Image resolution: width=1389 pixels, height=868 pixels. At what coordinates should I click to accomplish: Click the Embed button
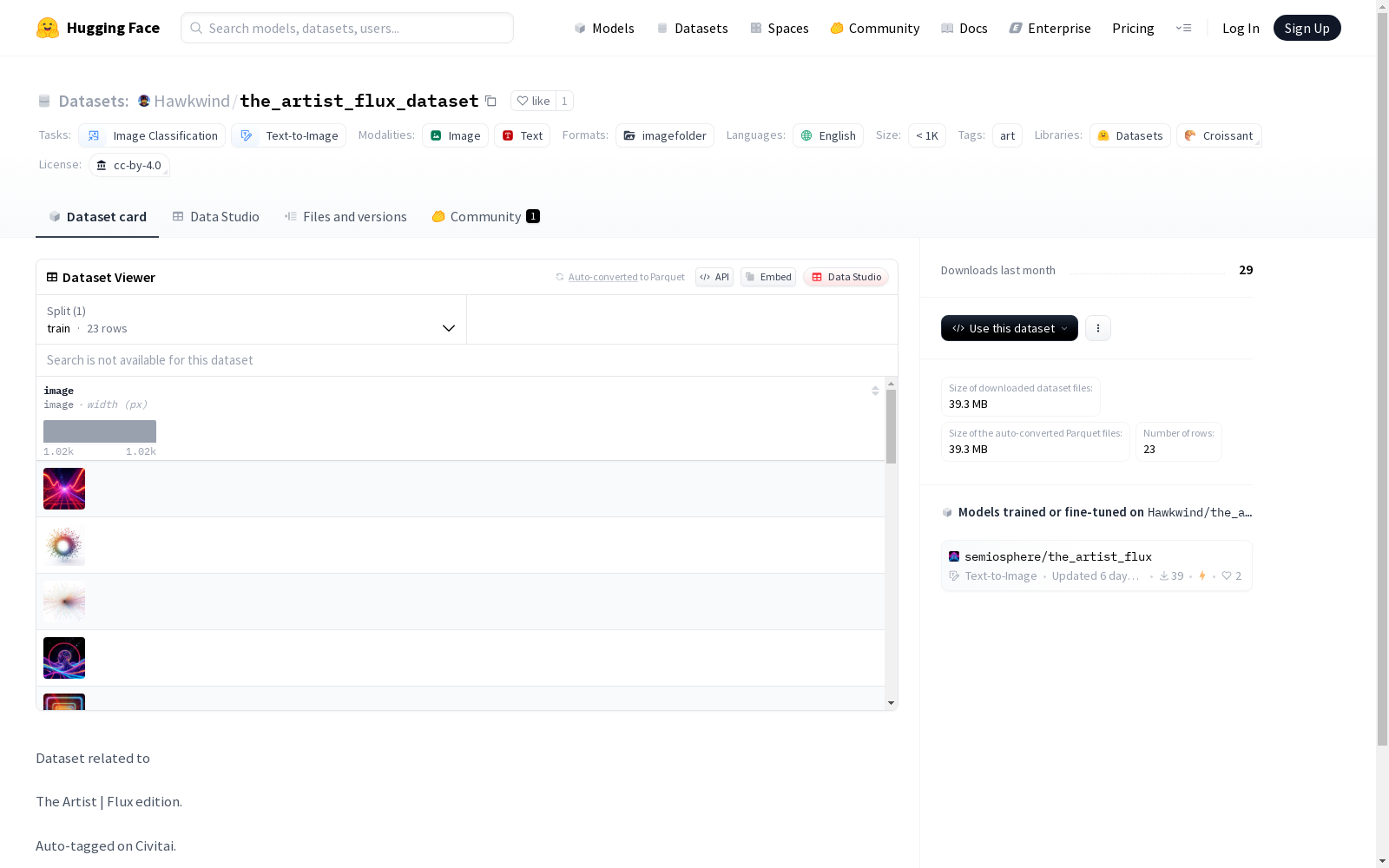click(768, 277)
